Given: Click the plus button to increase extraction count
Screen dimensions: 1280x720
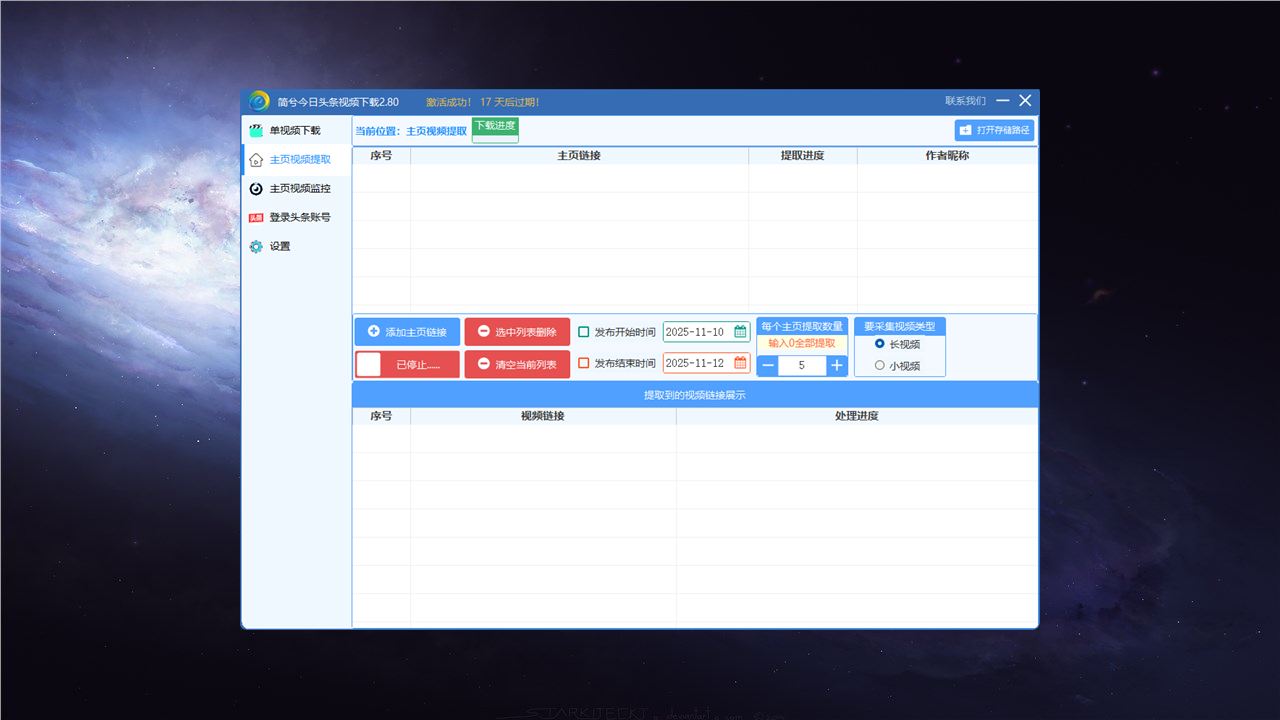Looking at the screenshot, I should (837, 366).
